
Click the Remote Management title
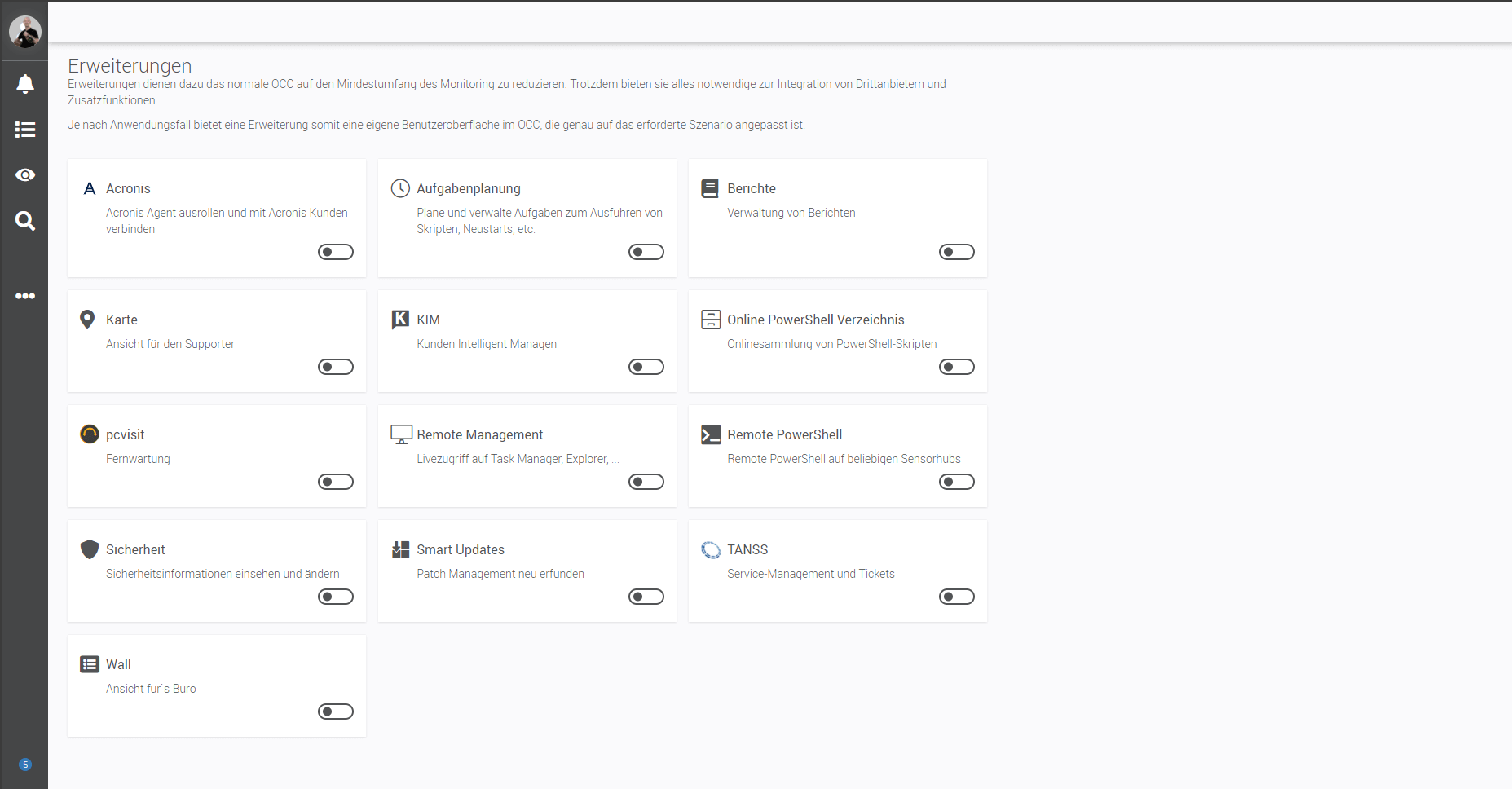pos(479,435)
